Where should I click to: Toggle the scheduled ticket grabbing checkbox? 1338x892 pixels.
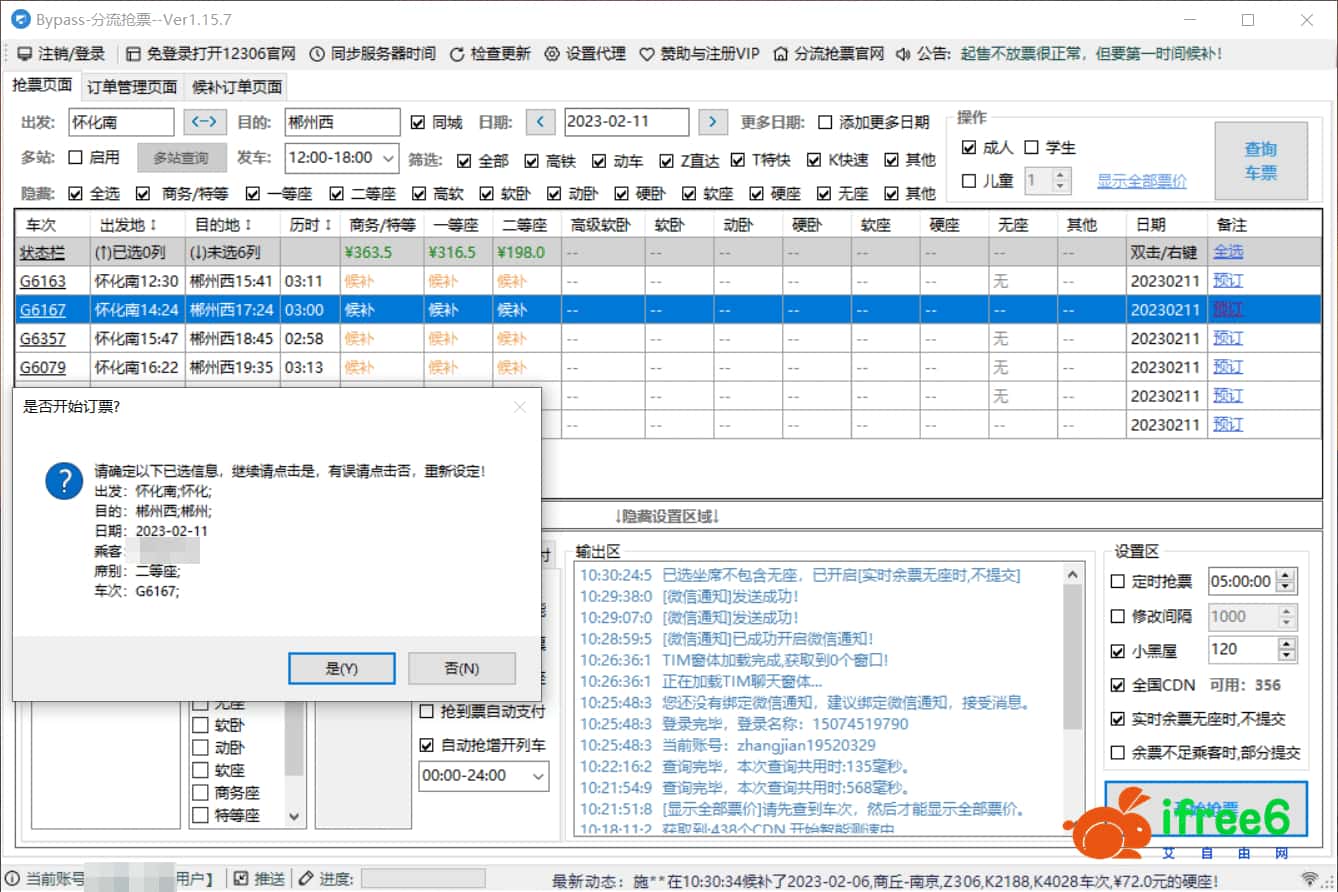(1118, 582)
